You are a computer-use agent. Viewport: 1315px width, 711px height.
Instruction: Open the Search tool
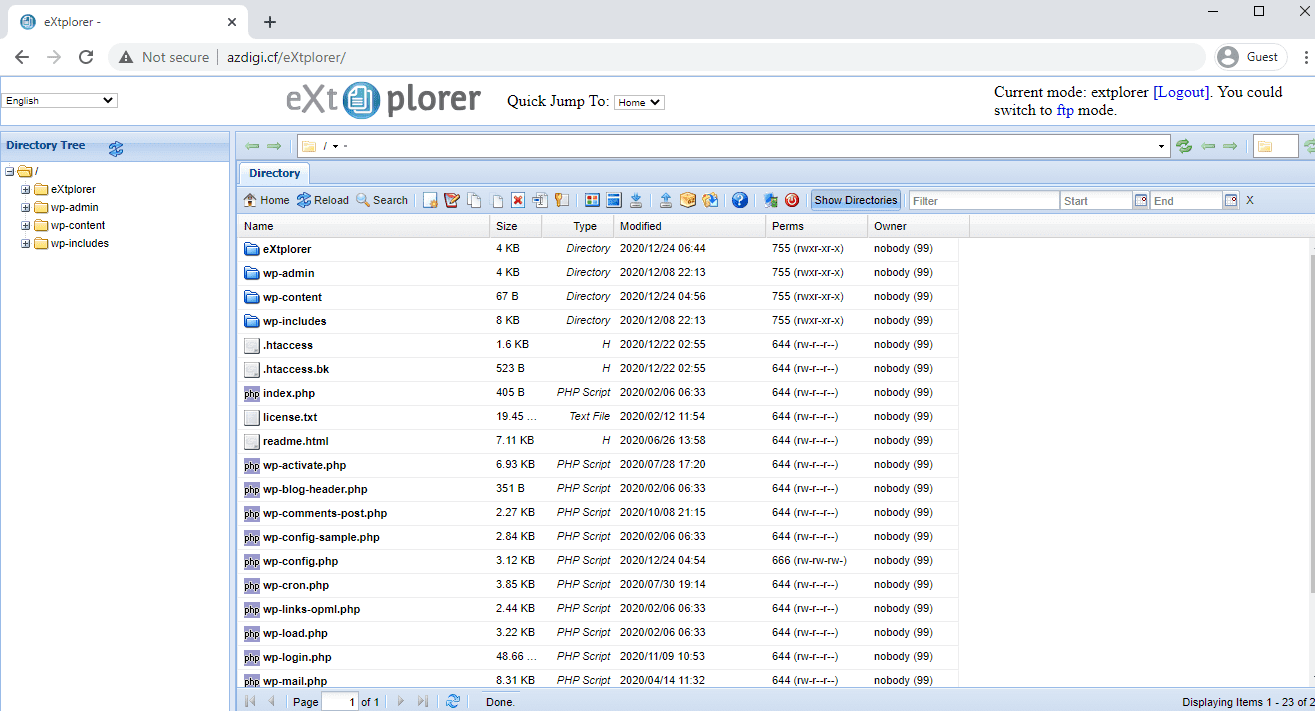coord(381,200)
